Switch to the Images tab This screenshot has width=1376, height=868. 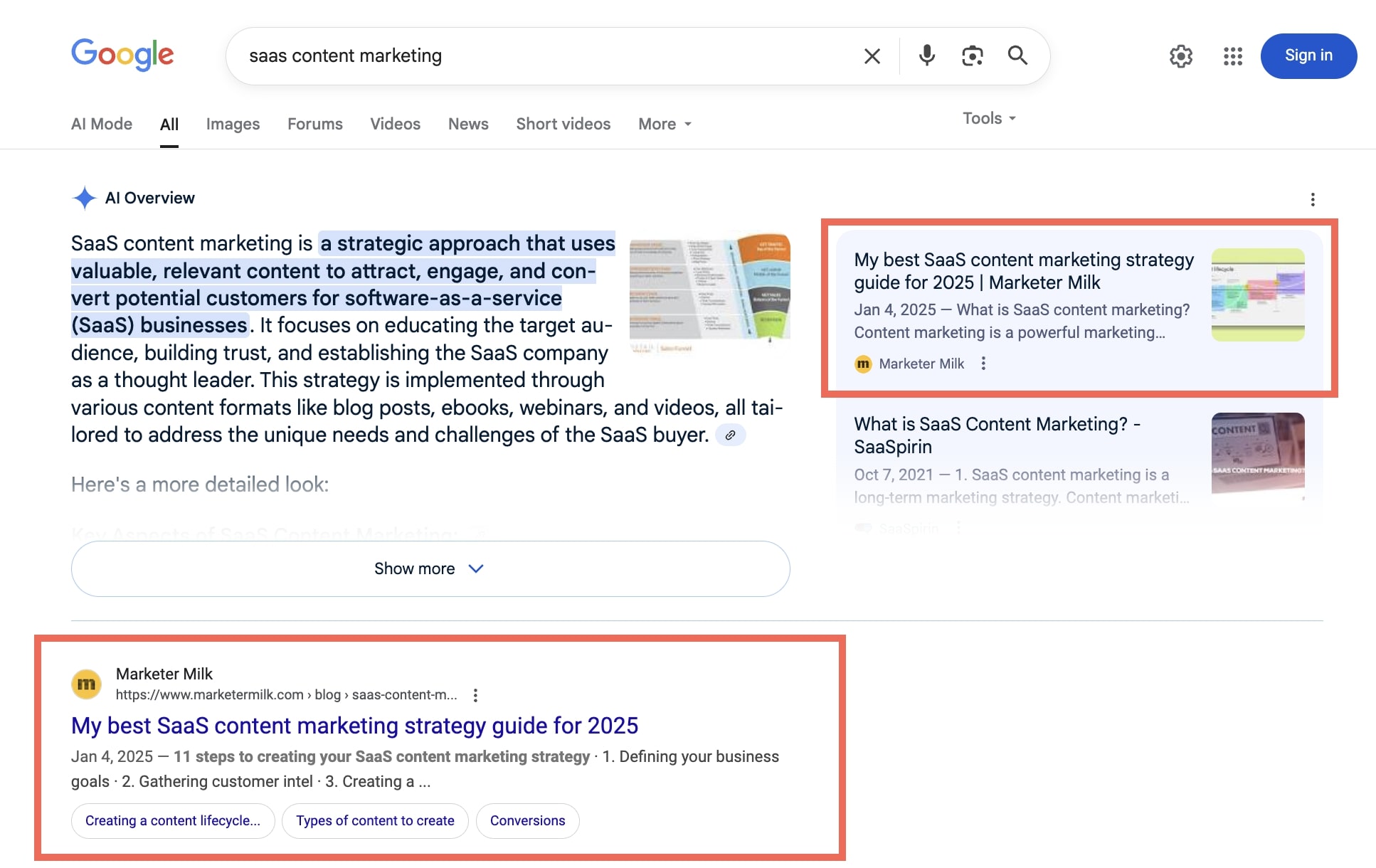point(233,124)
